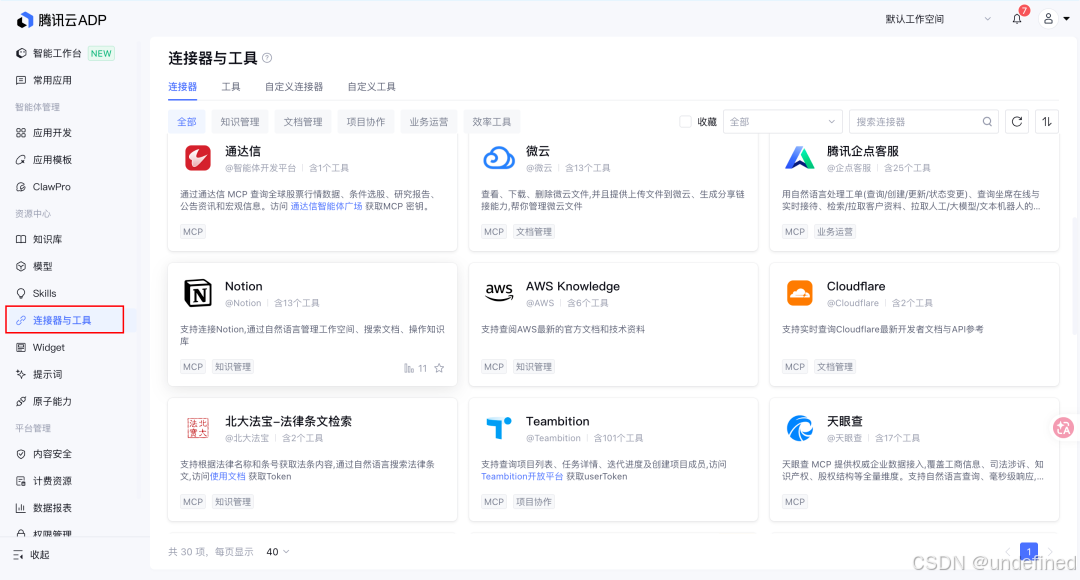The height and width of the screenshot is (580, 1080).
Task: Select the 全部 category filter chip
Action: (187, 122)
